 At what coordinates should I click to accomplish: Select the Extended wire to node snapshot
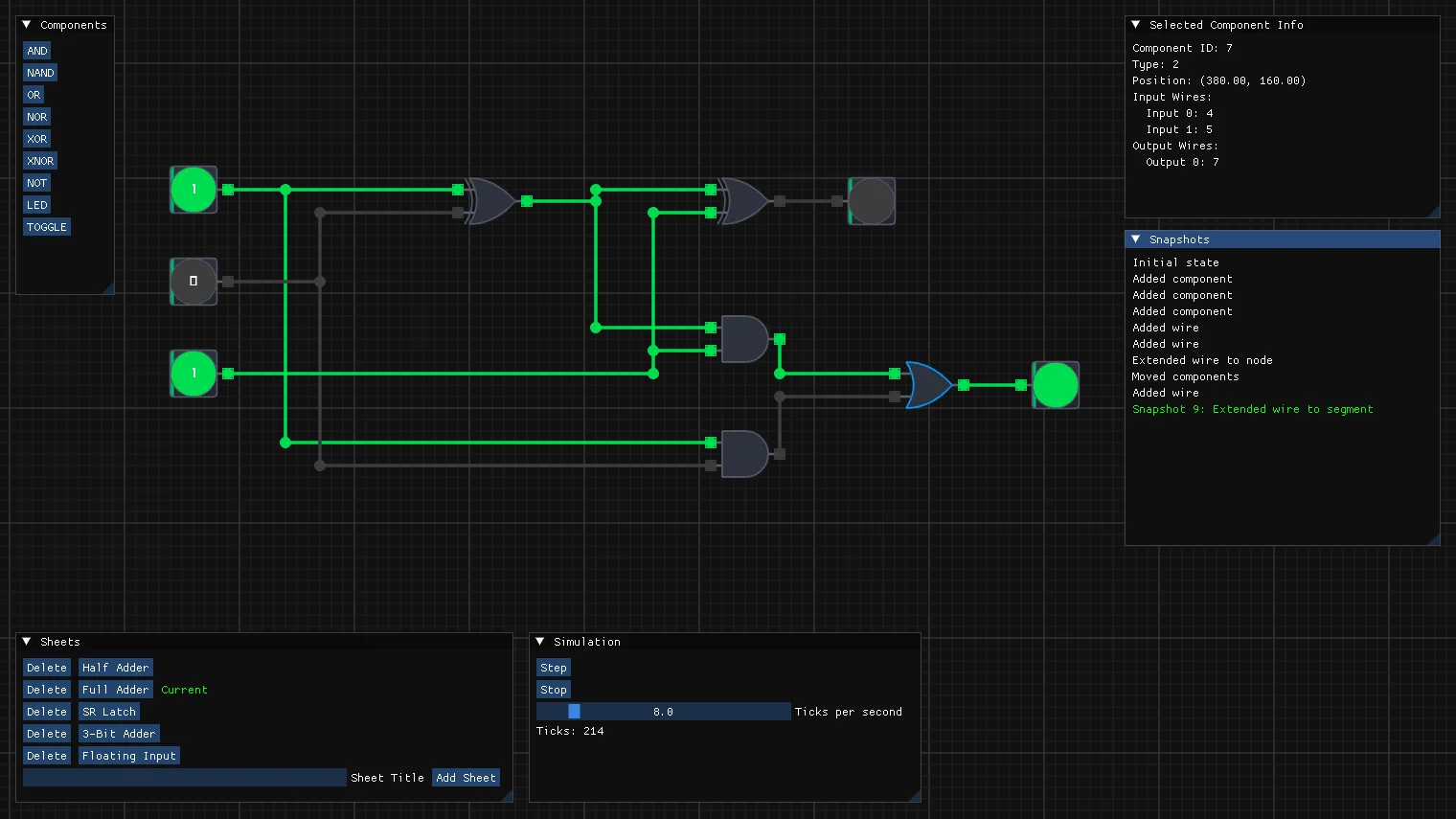[x=1203, y=360]
